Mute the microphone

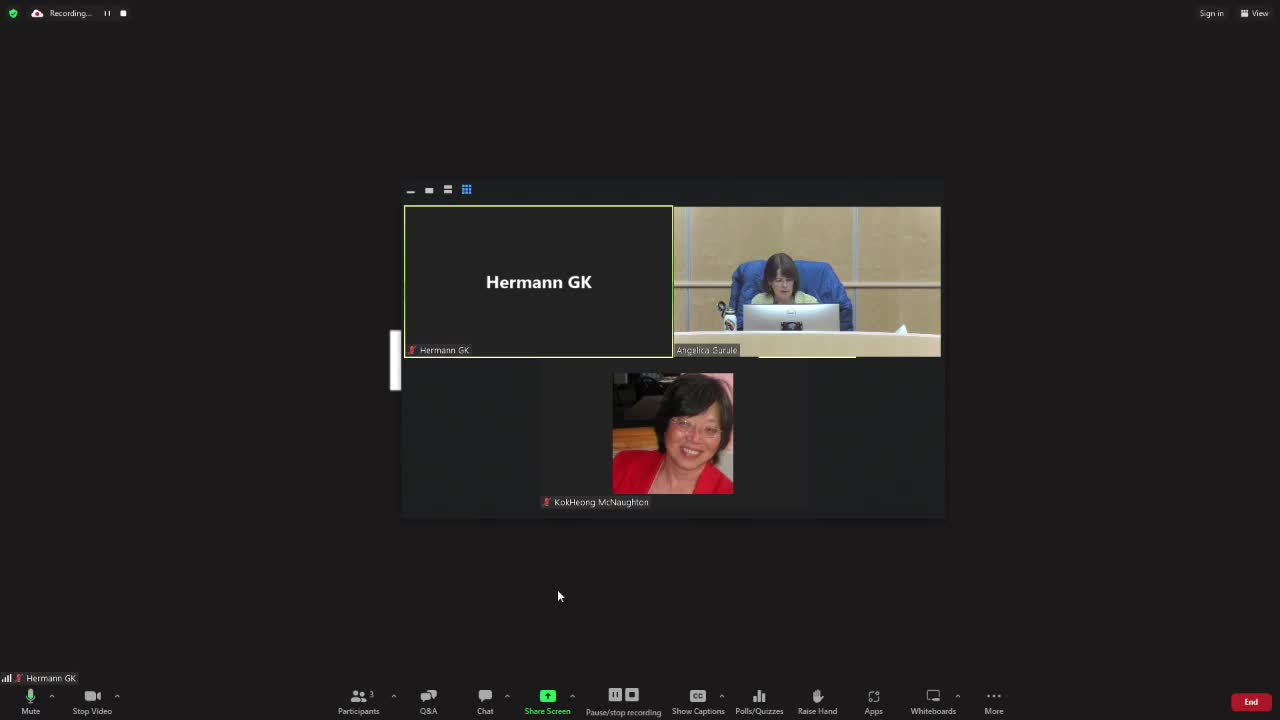coord(30,701)
